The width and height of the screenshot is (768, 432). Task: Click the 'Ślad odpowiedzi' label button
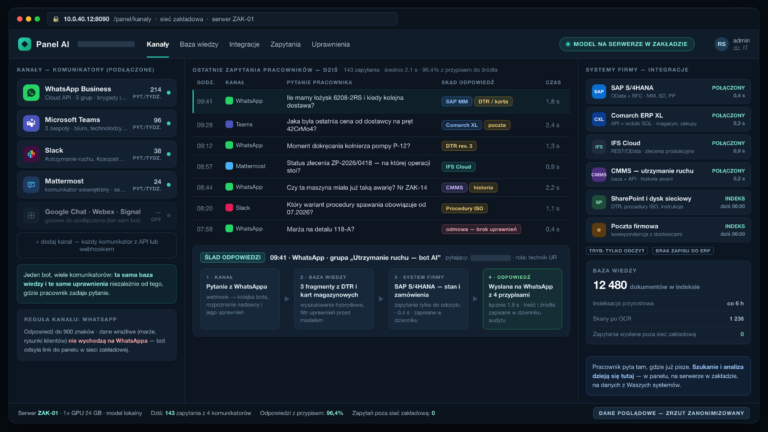232,257
